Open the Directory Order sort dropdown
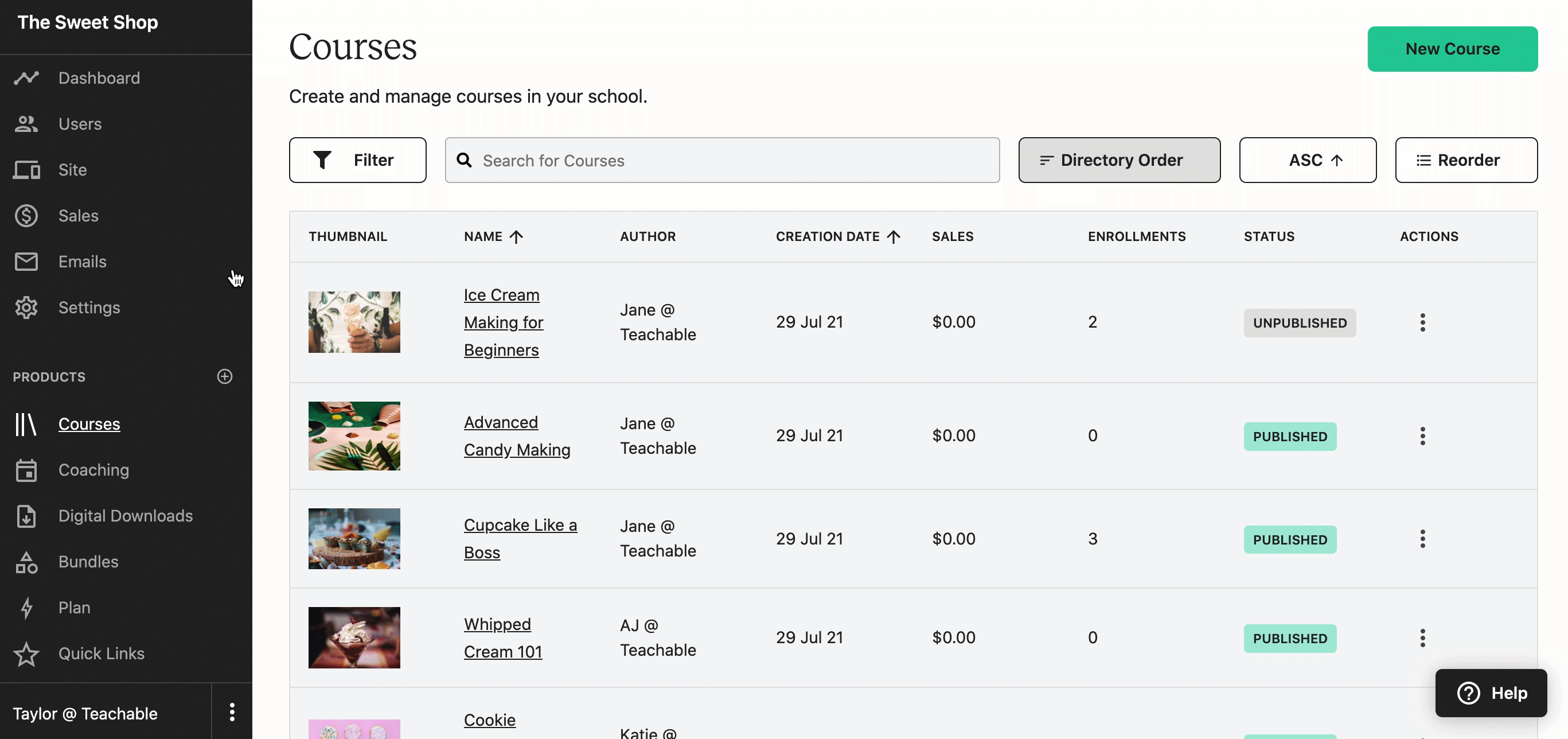1568x739 pixels. click(1120, 160)
